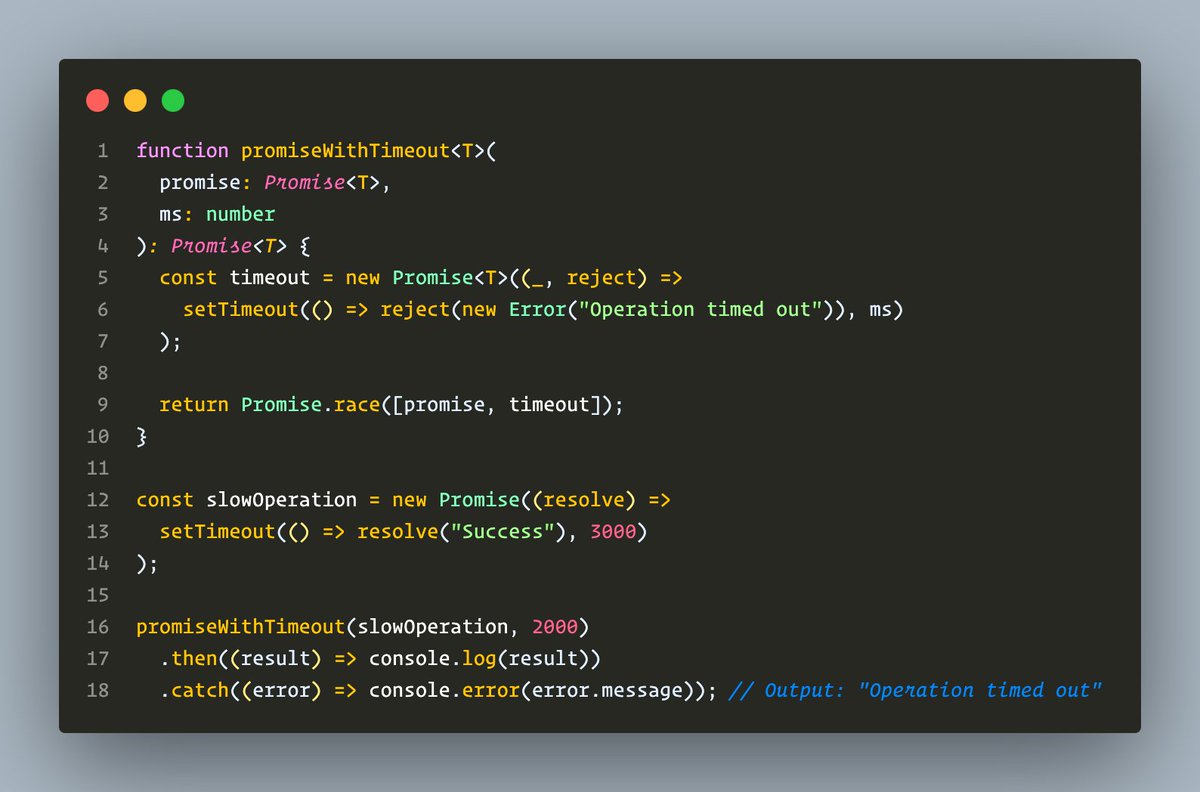Click the number 3000 on line 13
The height and width of the screenshot is (792, 1200).
coord(614,532)
